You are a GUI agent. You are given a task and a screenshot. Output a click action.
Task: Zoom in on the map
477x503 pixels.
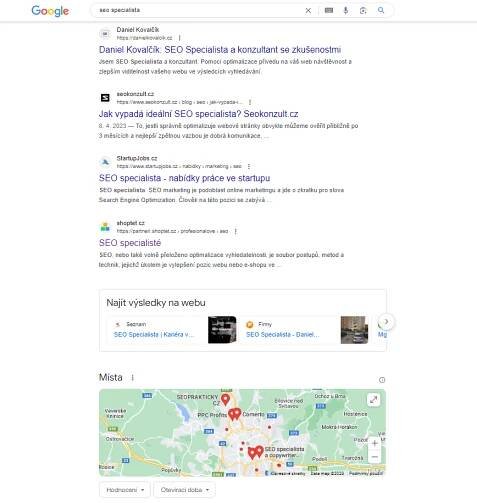tap(375, 443)
